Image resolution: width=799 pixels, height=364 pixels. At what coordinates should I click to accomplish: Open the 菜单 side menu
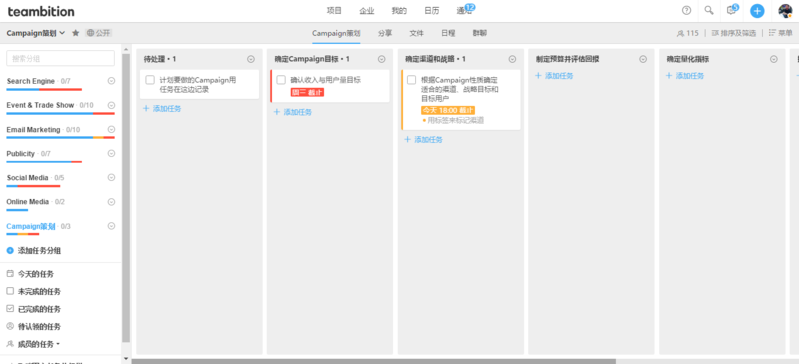tap(780, 33)
